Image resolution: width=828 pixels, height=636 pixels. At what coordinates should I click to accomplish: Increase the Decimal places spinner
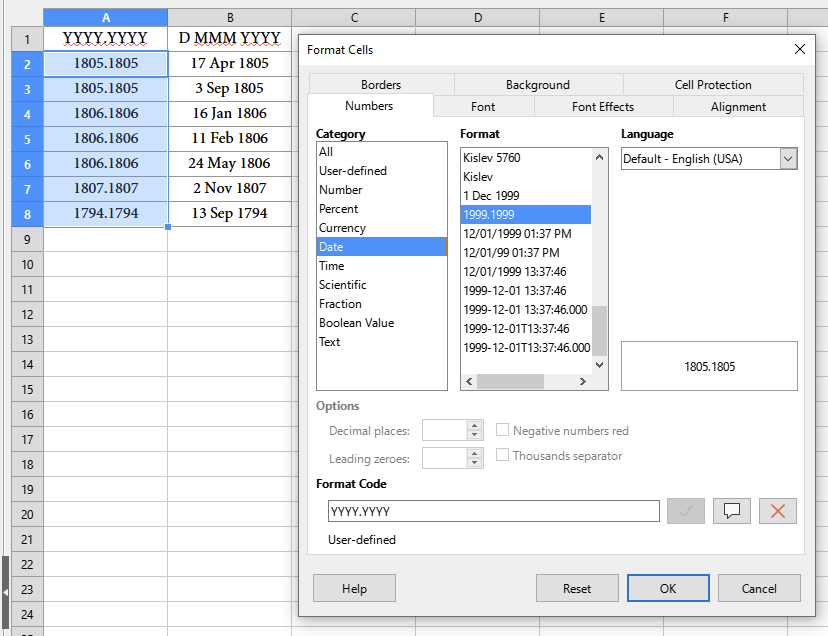pyautogui.click(x=475, y=425)
